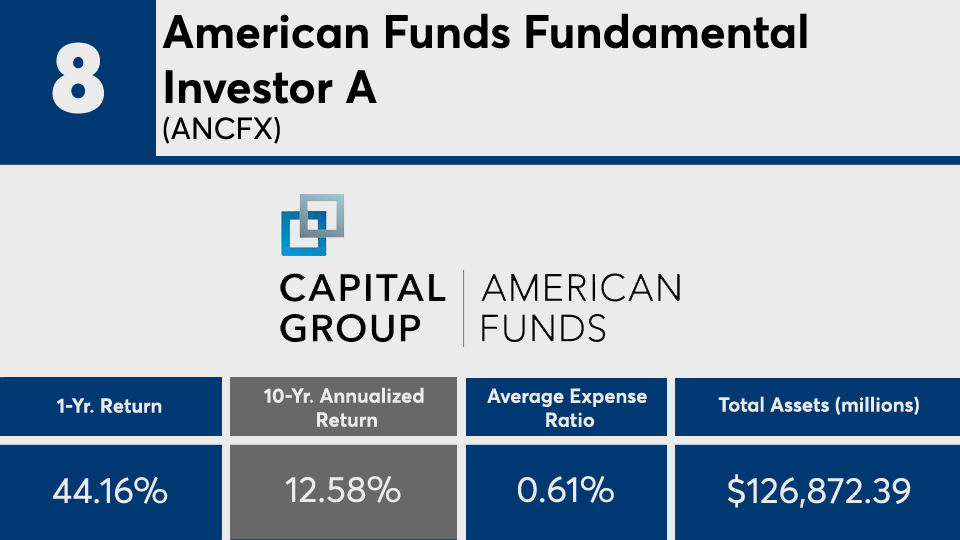
Task: Click the $126,872.39 total assets value
Action: click(817, 491)
